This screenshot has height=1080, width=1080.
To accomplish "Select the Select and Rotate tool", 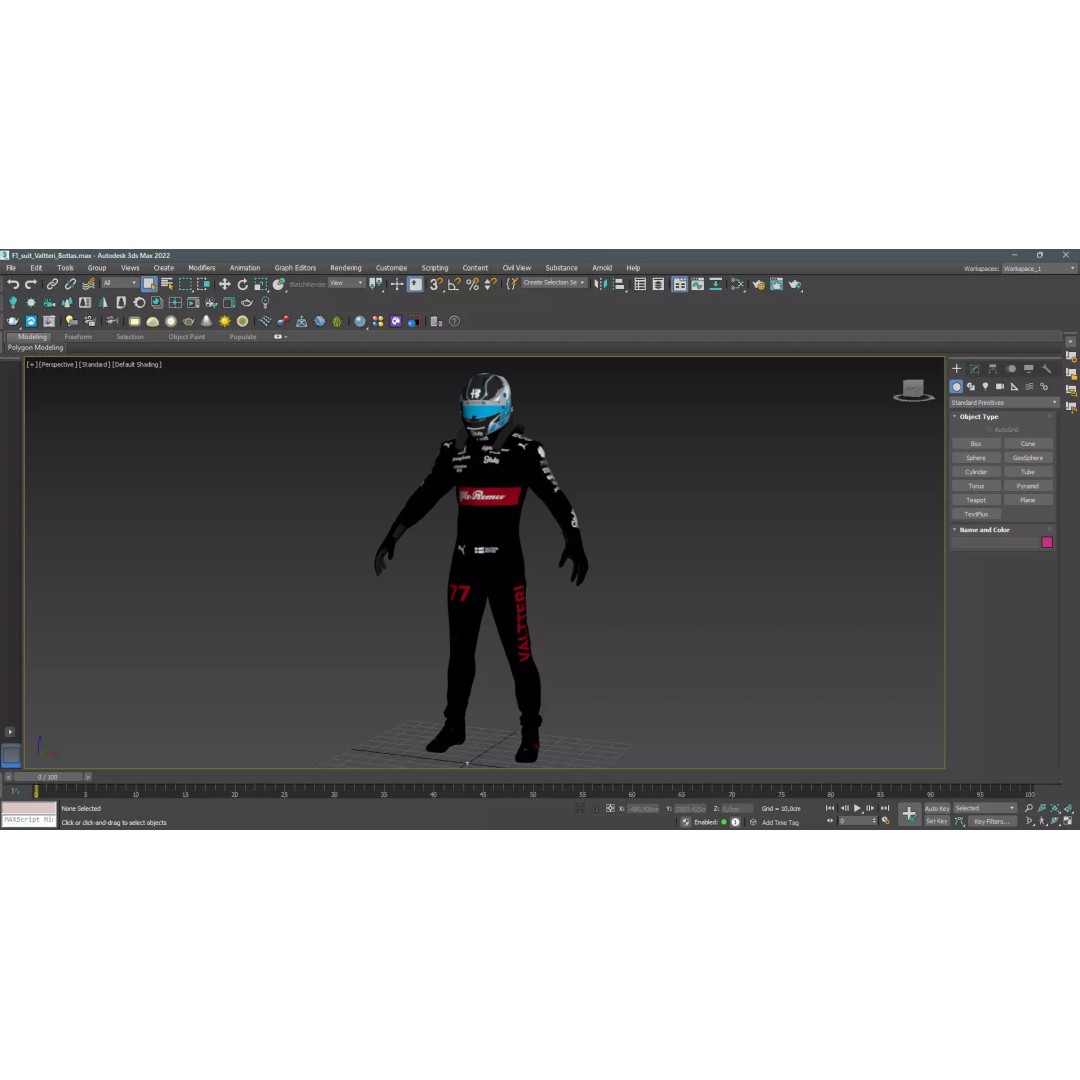I will 242,285.
